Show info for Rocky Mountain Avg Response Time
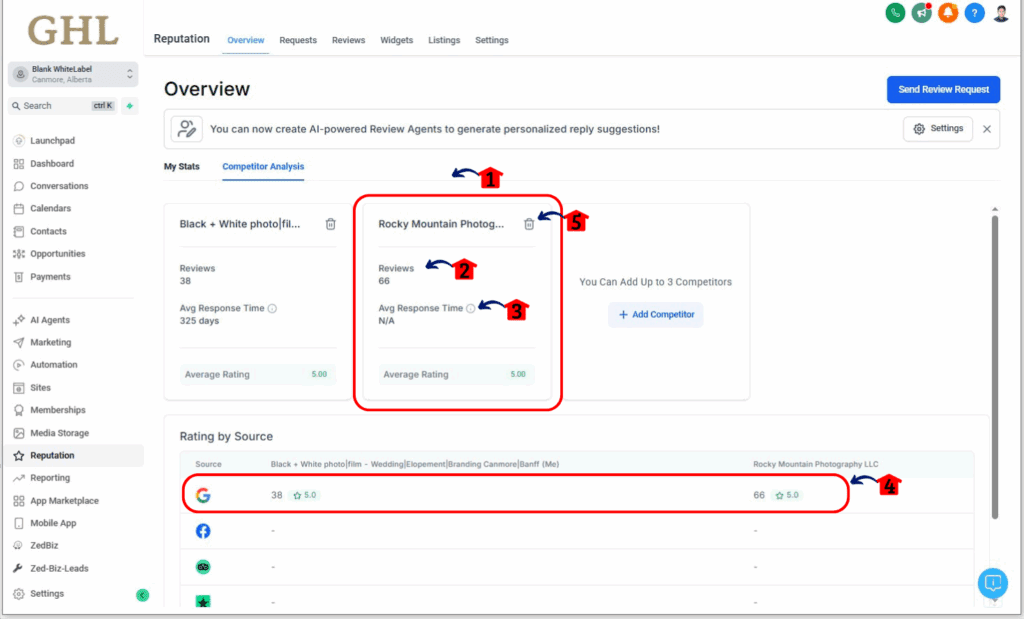 coord(470,308)
